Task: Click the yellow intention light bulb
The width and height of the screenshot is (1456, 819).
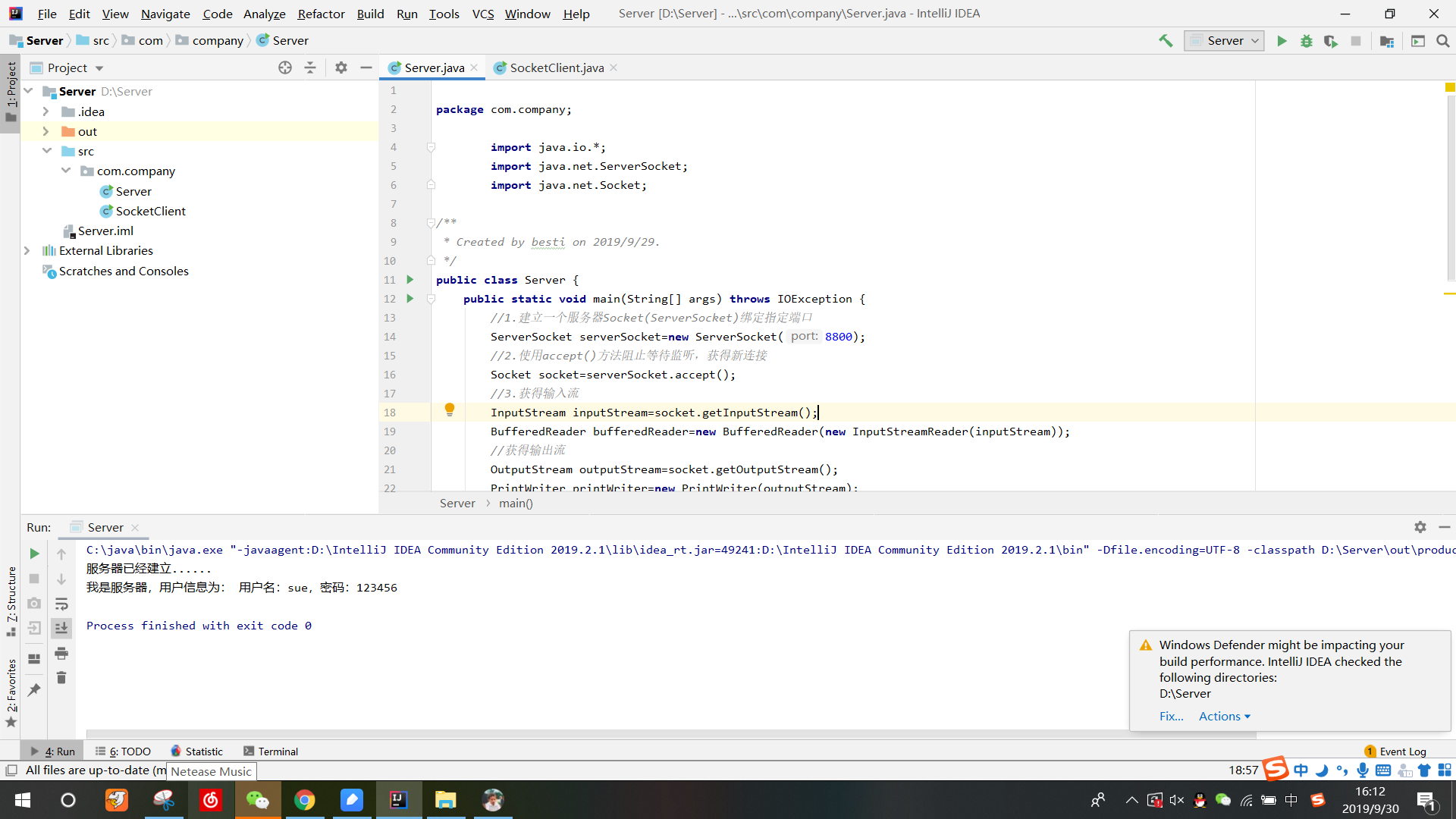Action: pyautogui.click(x=449, y=410)
